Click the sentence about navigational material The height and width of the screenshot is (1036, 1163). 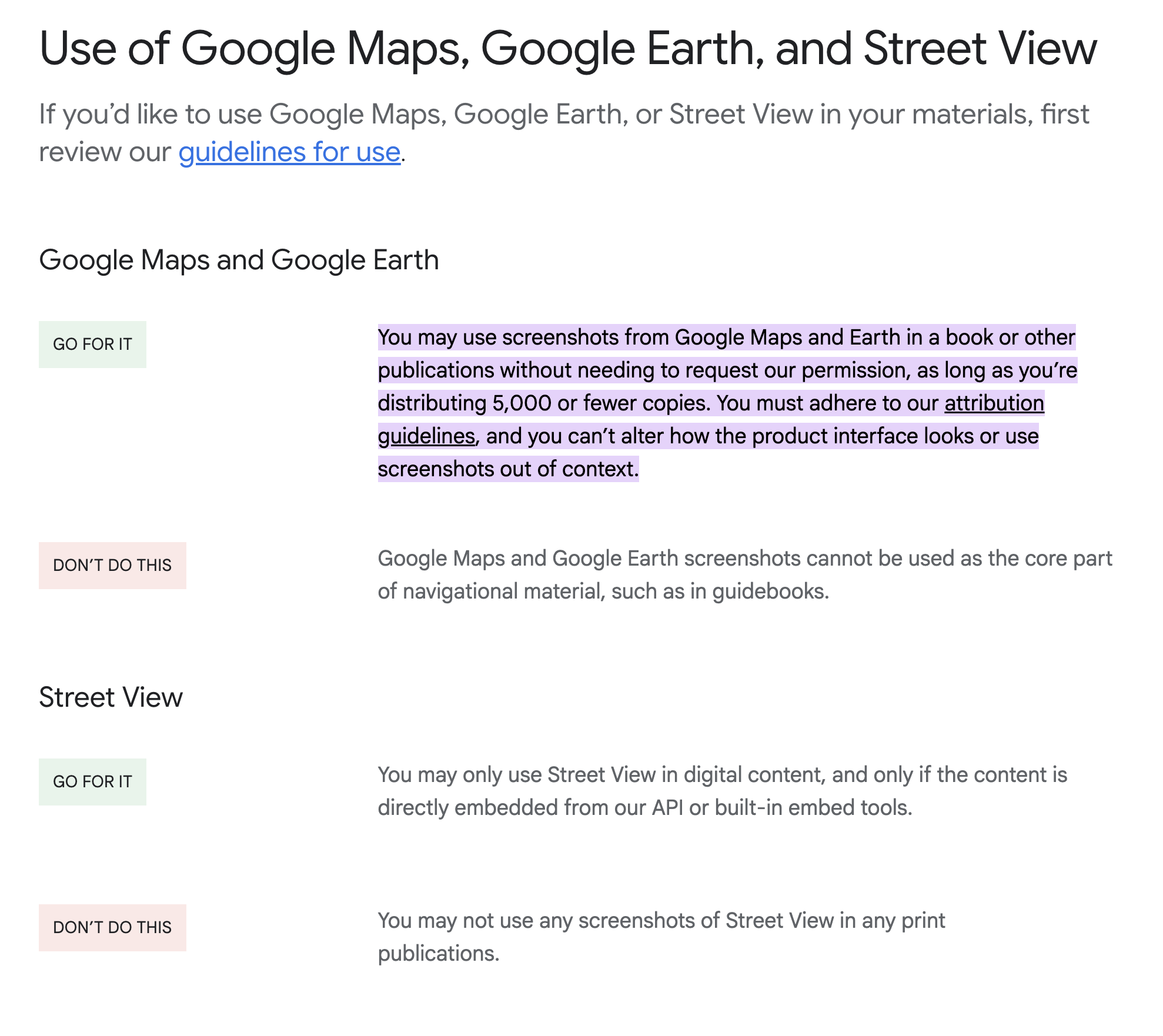coord(744,559)
